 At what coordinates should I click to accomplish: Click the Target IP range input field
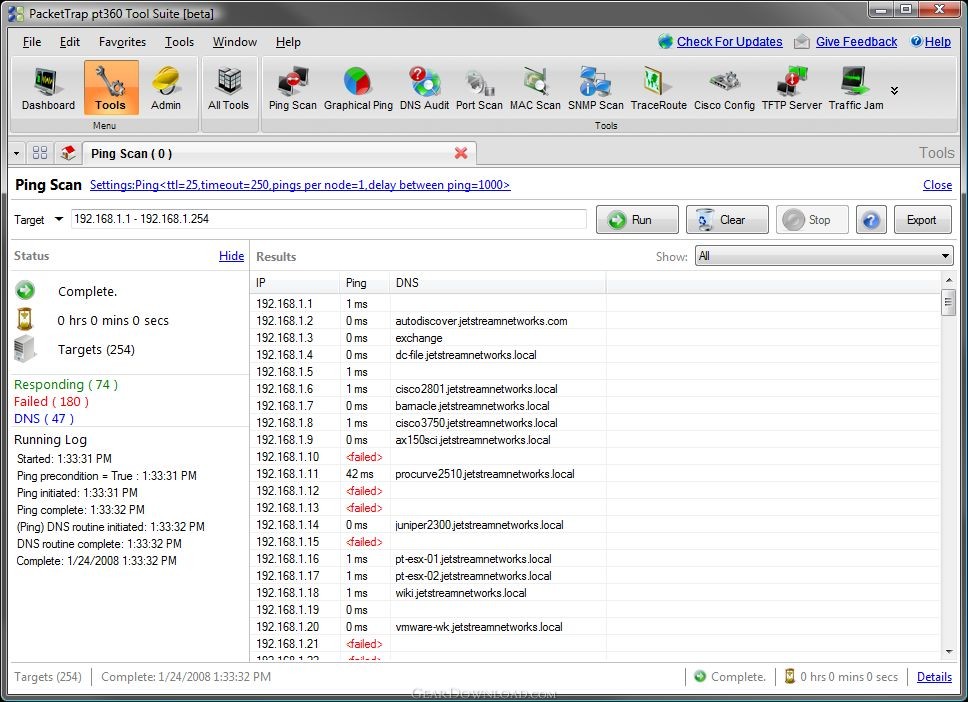pyautogui.click(x=328, y=219)
